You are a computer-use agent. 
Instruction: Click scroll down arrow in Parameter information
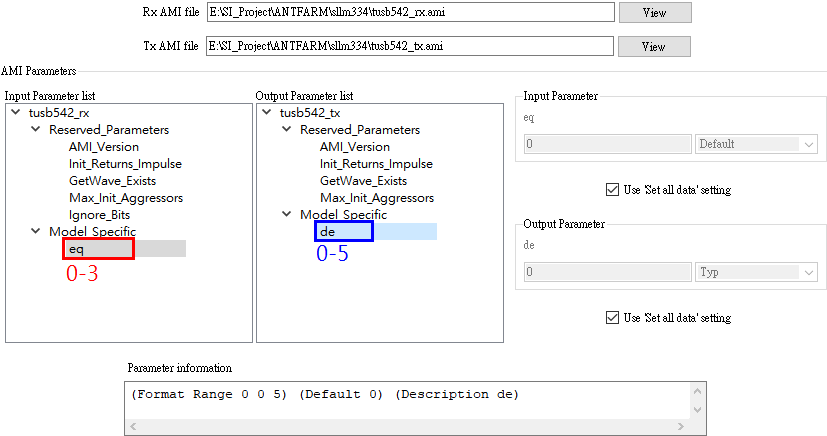(x=698, y=410)
